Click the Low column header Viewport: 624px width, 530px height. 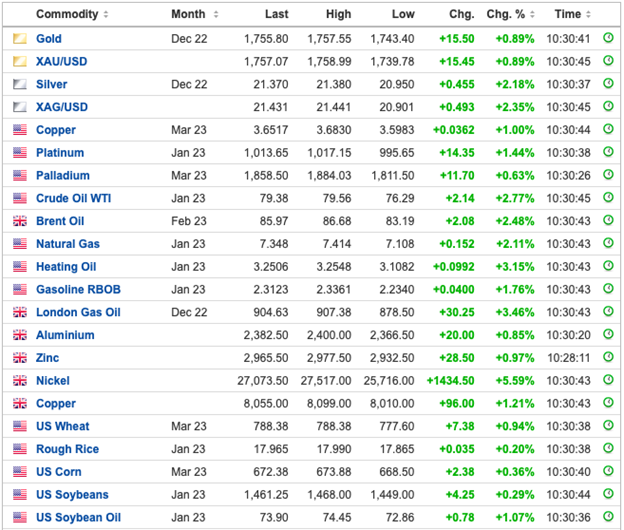coord(403,14)
